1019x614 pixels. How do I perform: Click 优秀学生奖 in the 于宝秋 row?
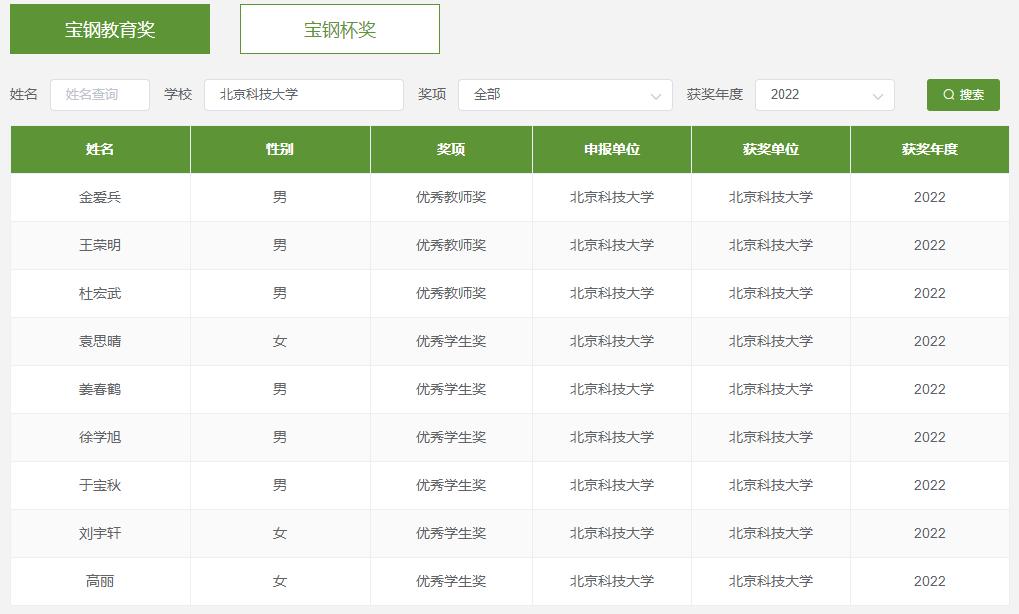452,485
